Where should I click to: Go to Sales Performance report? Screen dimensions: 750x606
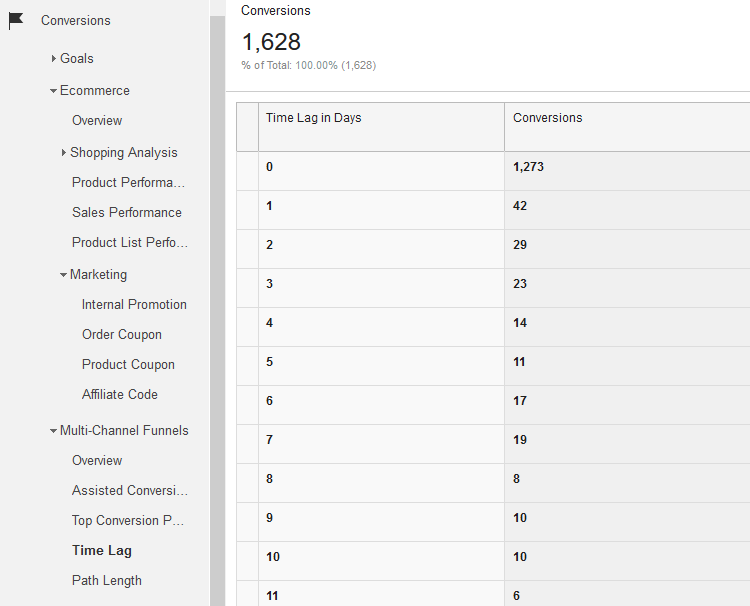[127, 213]
